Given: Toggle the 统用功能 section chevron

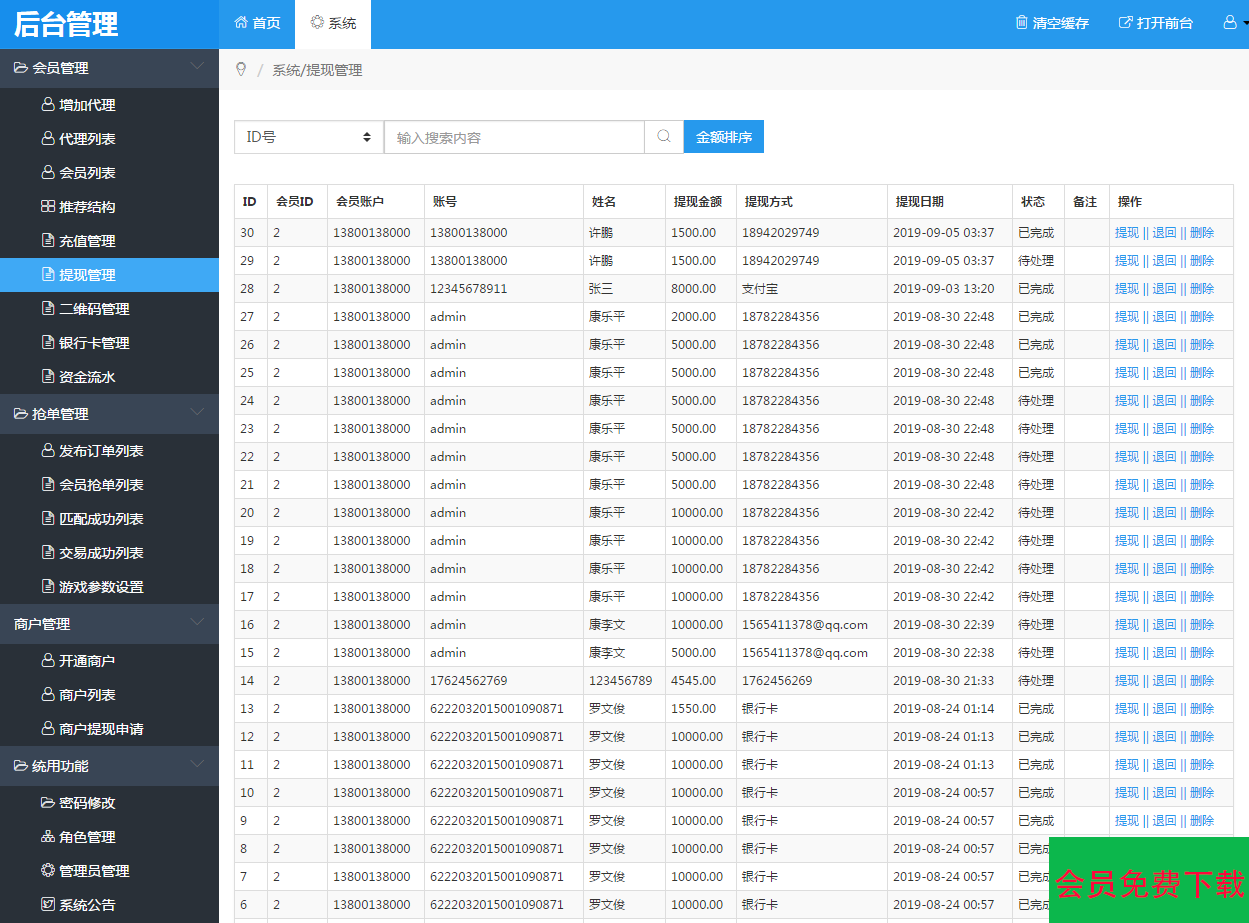Looking at the screenshot, I should (197, 765).
